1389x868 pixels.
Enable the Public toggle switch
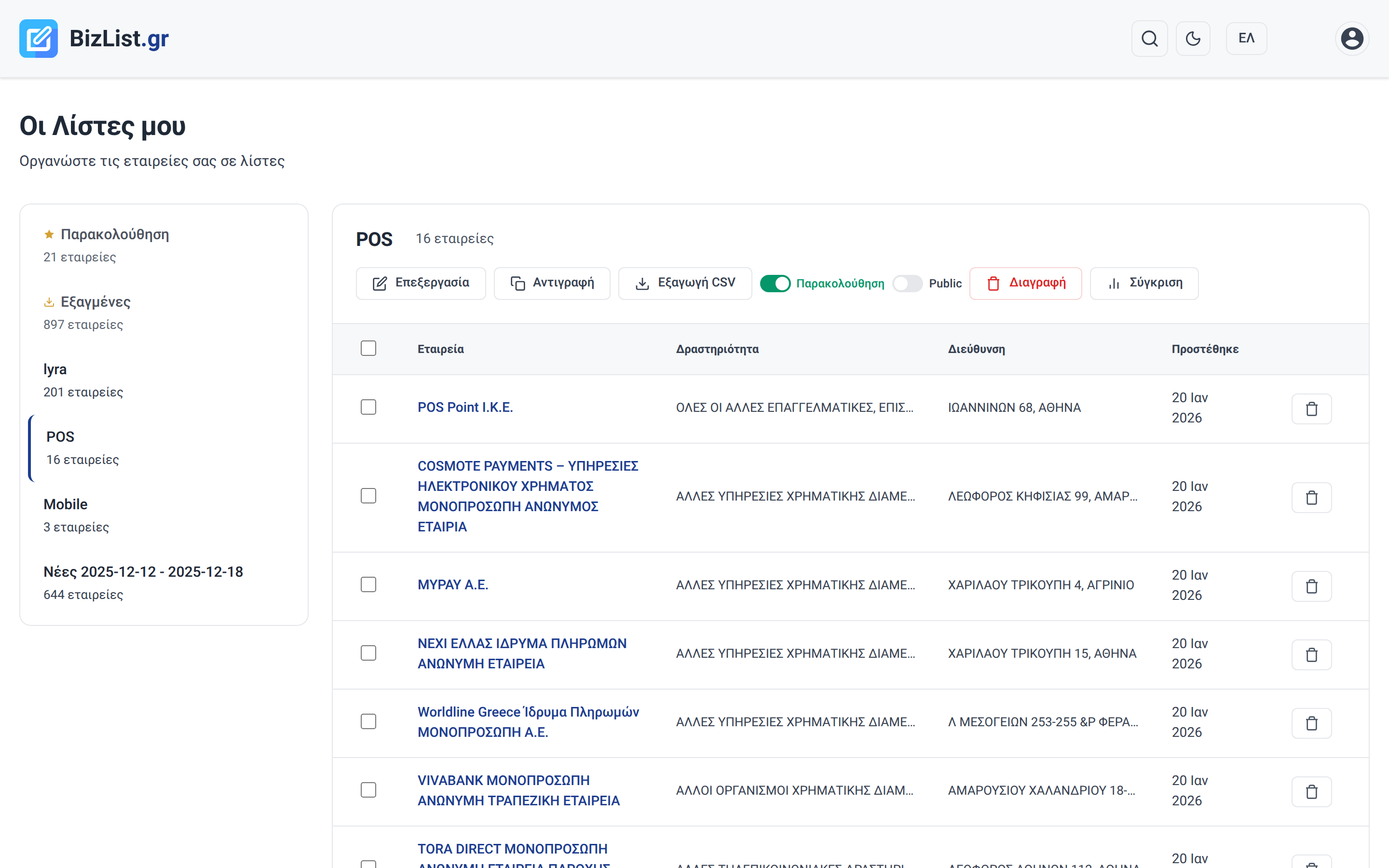(907, 283)
